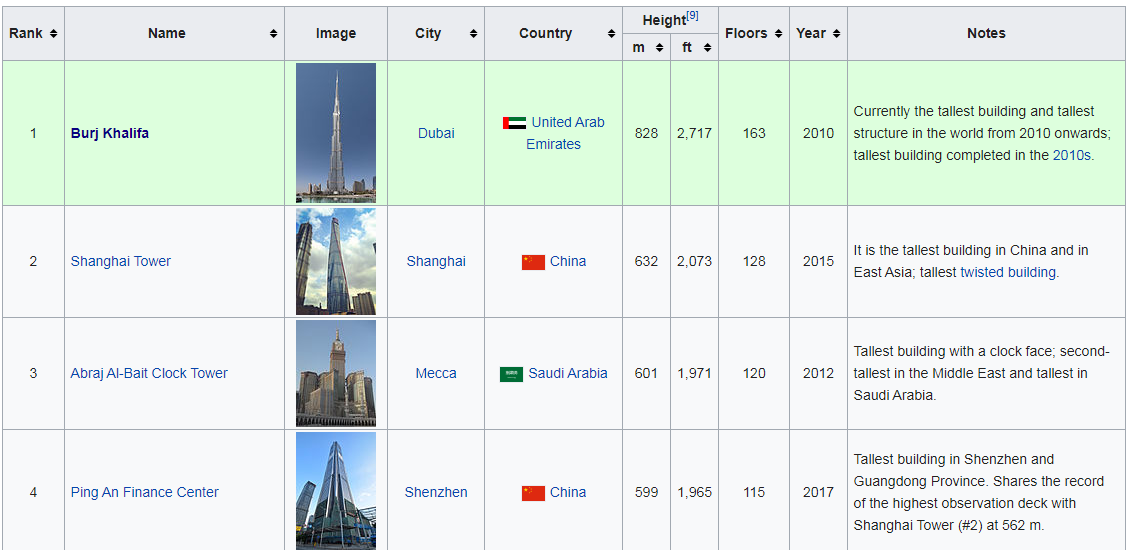This screenshot has height=550, width=1133.
Task: Open China link in Shanghai Tower row
Action: click(x=568, y=262)
